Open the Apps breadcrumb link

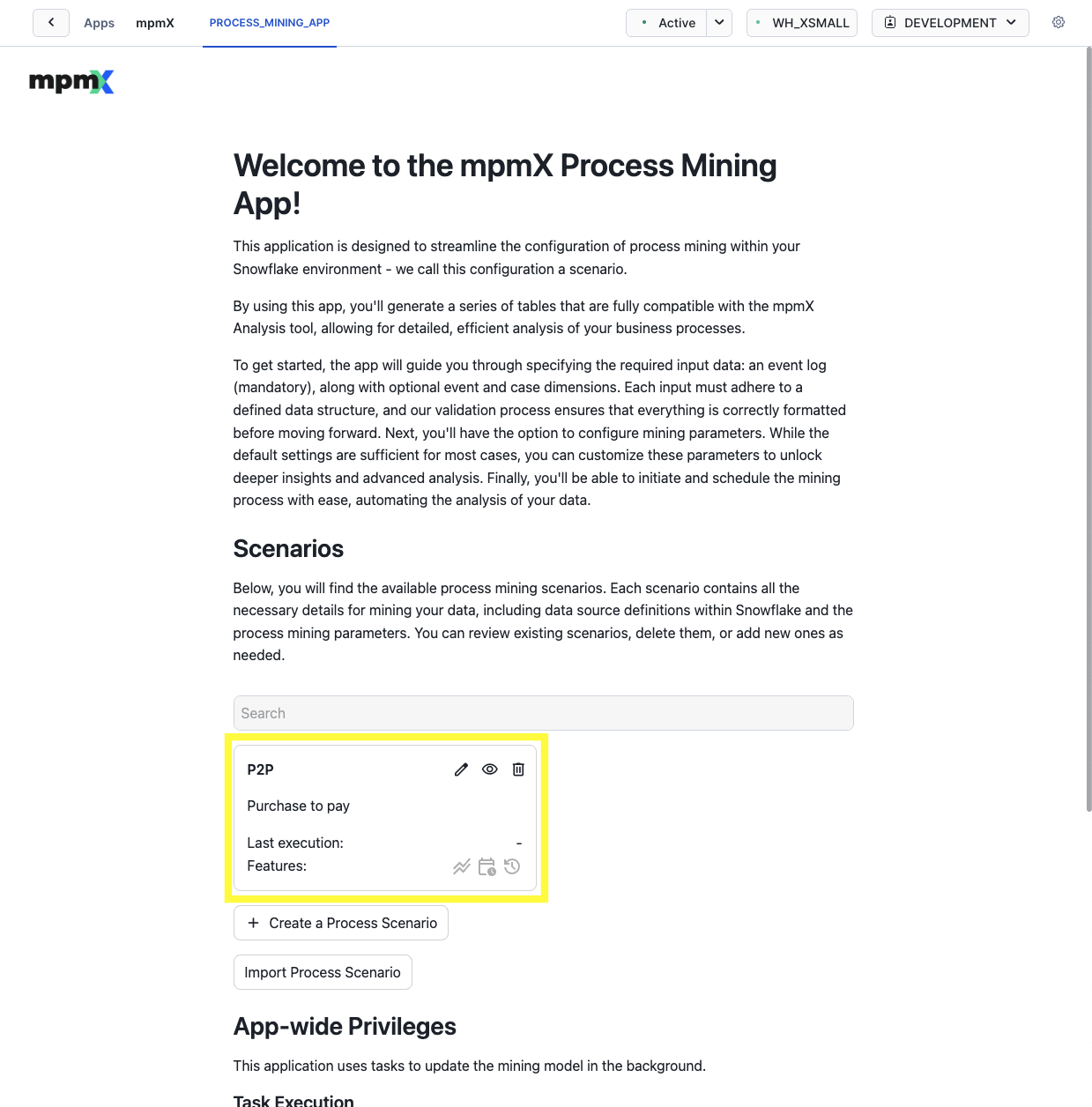[99, 23]
